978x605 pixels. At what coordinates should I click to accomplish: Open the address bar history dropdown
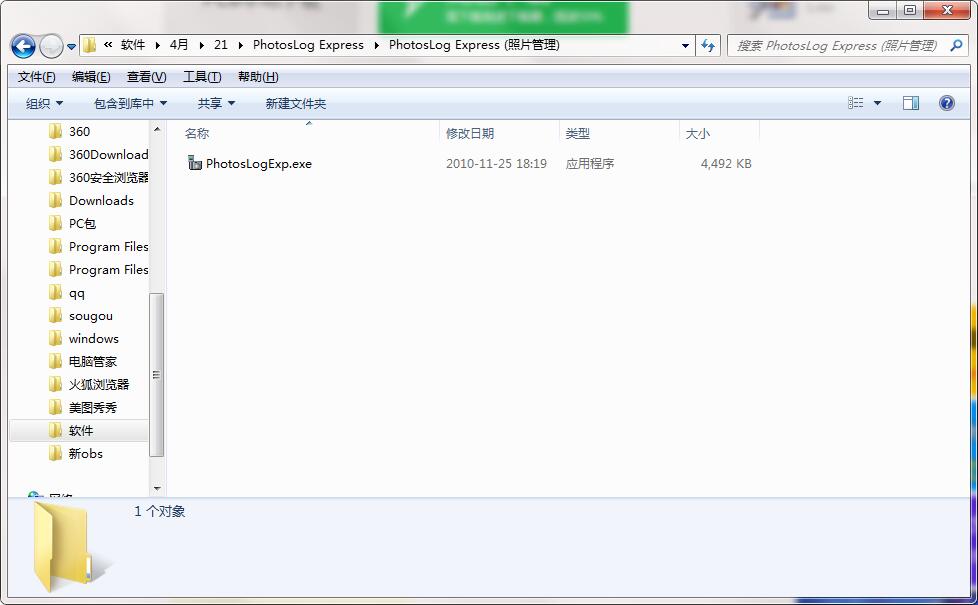click(x=685, y=45)
